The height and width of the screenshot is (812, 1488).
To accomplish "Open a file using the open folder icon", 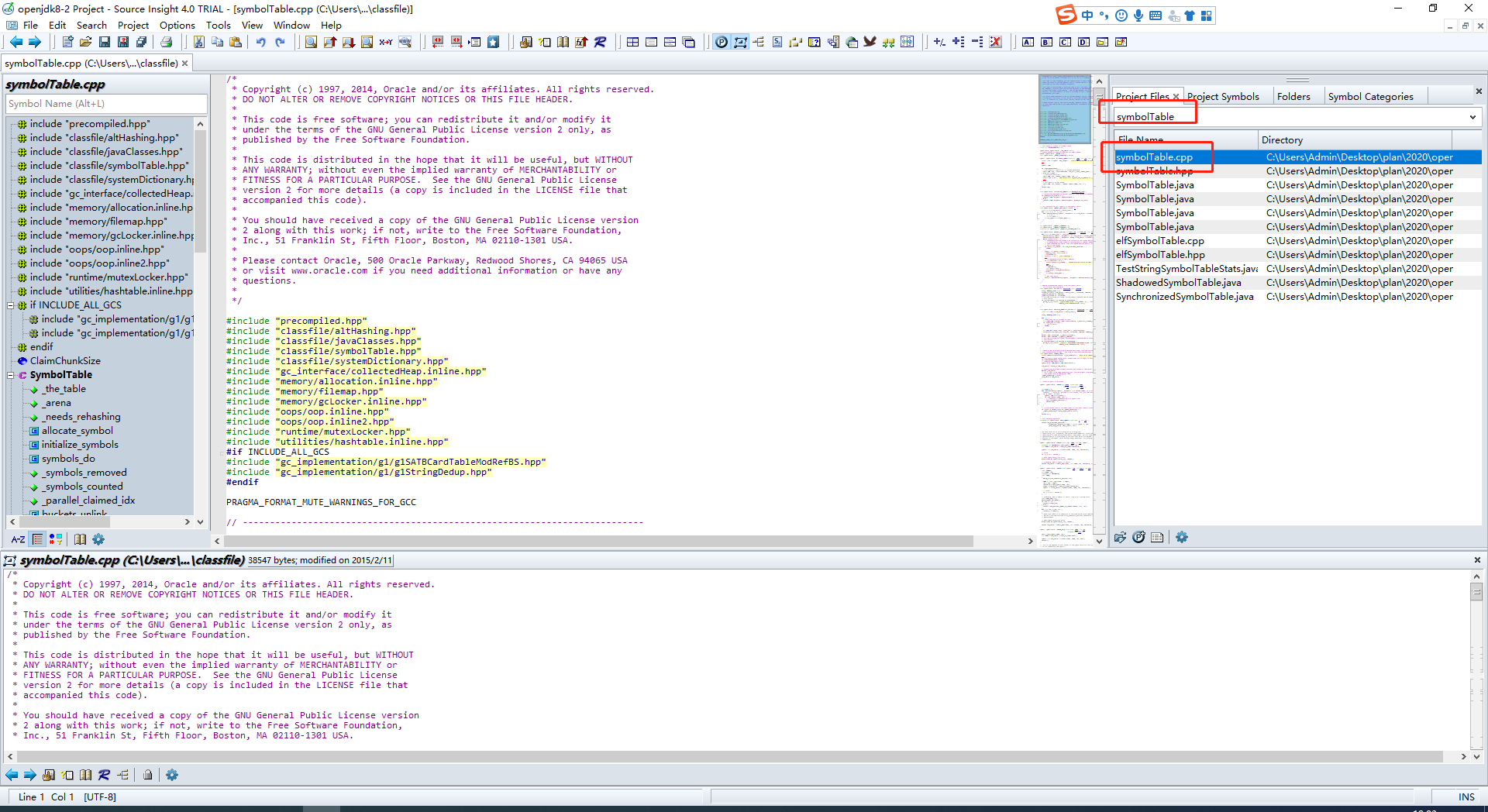I will pos(86,42).
